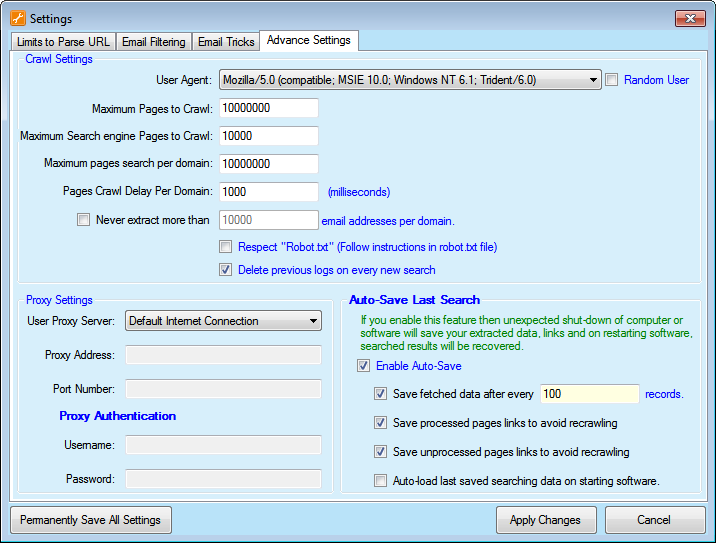Click the Cancel button

[654, 520]
